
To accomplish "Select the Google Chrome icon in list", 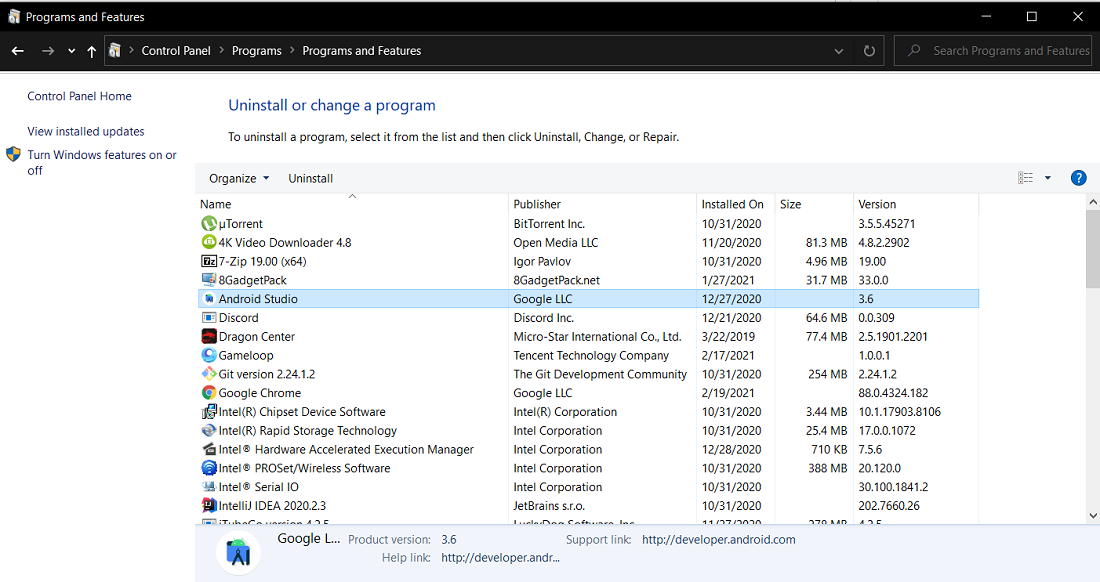I will 209,393.
